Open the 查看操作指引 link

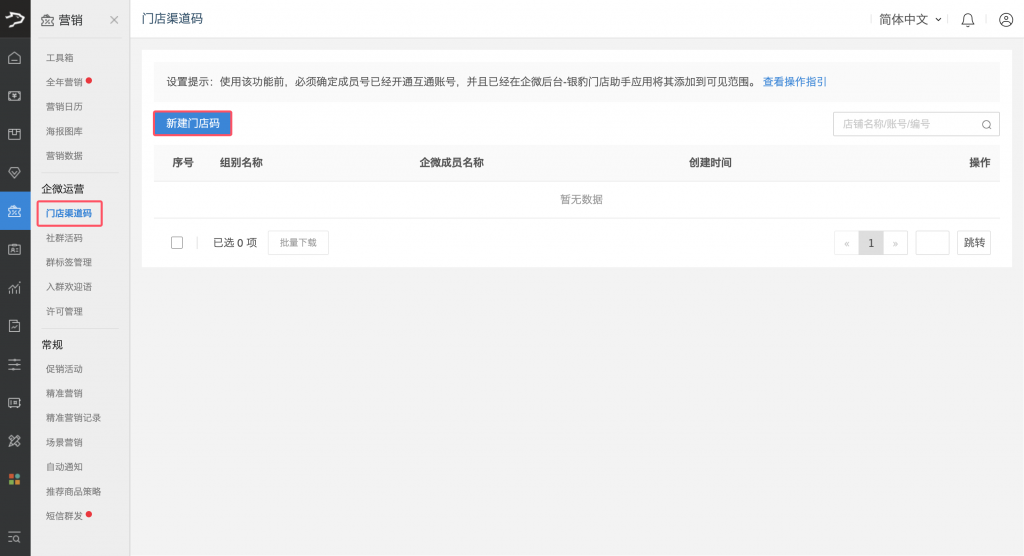[794, 82]
